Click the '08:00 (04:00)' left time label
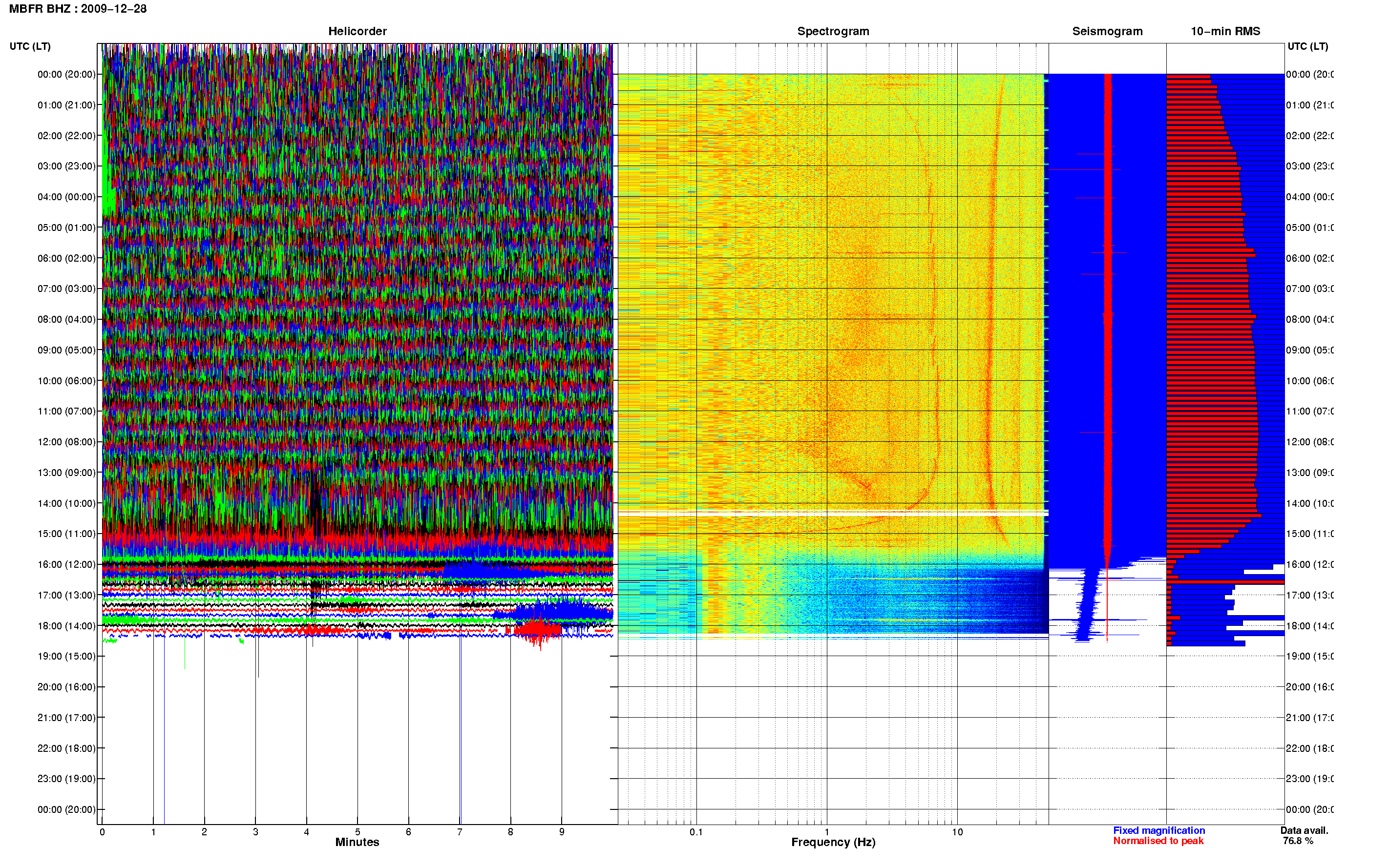The height and width of the screenshot is (868, 1389). [x=66, y=319]
